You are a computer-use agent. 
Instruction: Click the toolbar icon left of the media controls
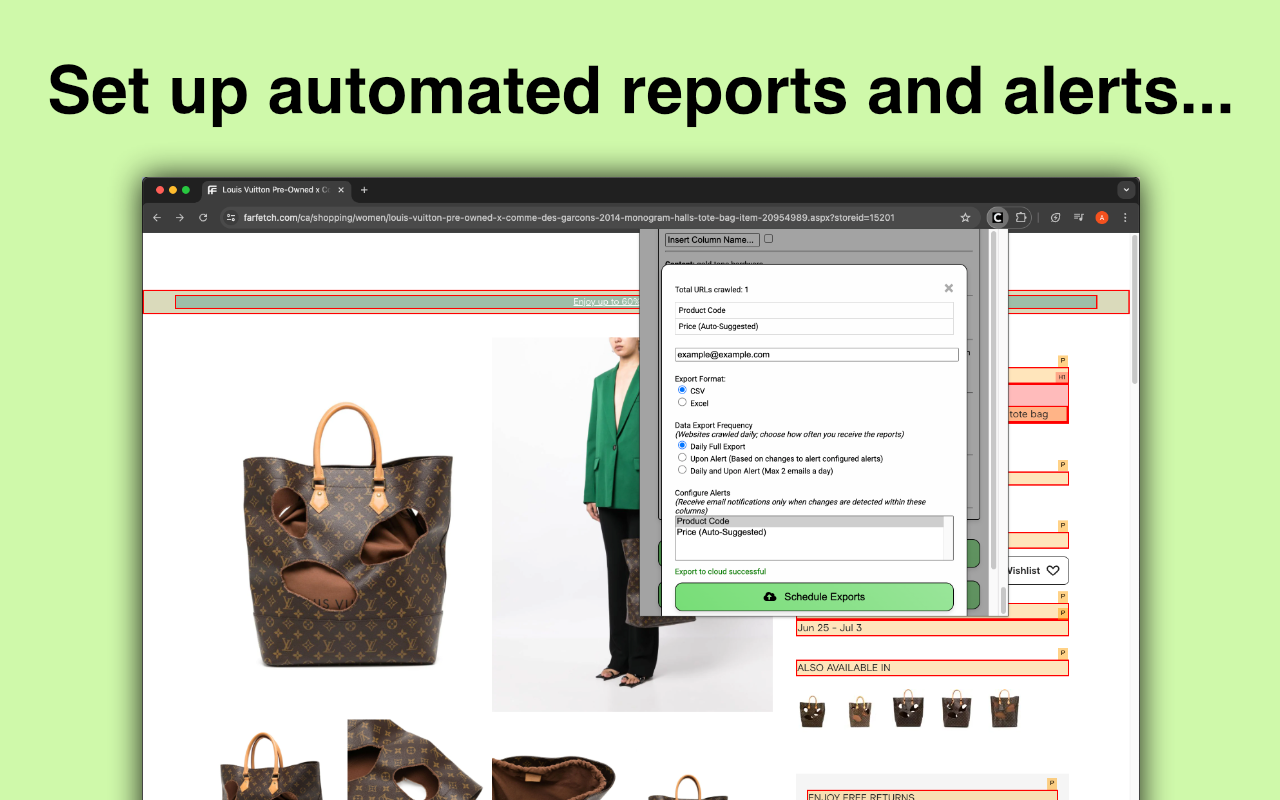(x=1055, y=217)
